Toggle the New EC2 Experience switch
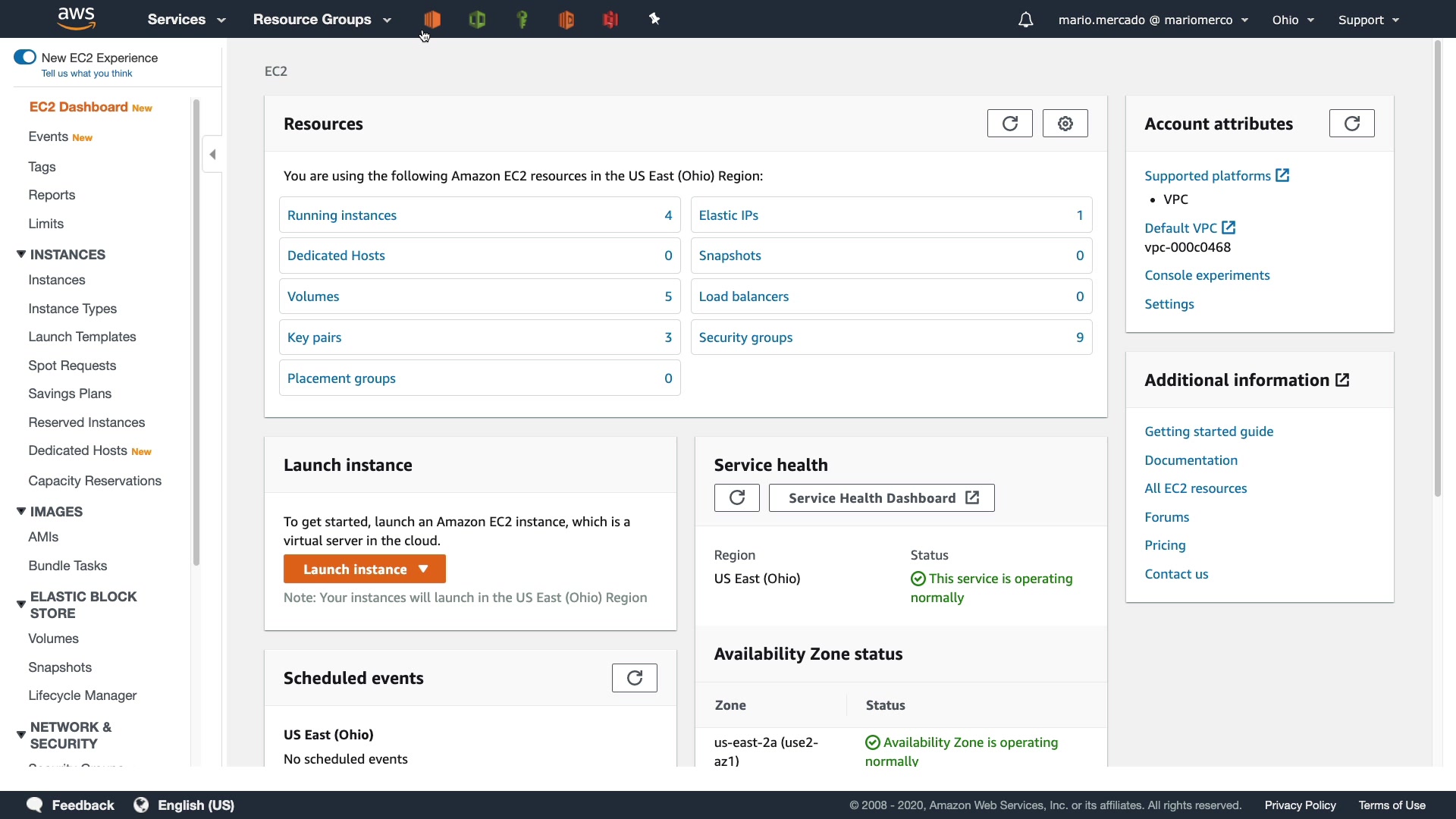Viewport: 1456px width, 819px height. click(25, 58)
